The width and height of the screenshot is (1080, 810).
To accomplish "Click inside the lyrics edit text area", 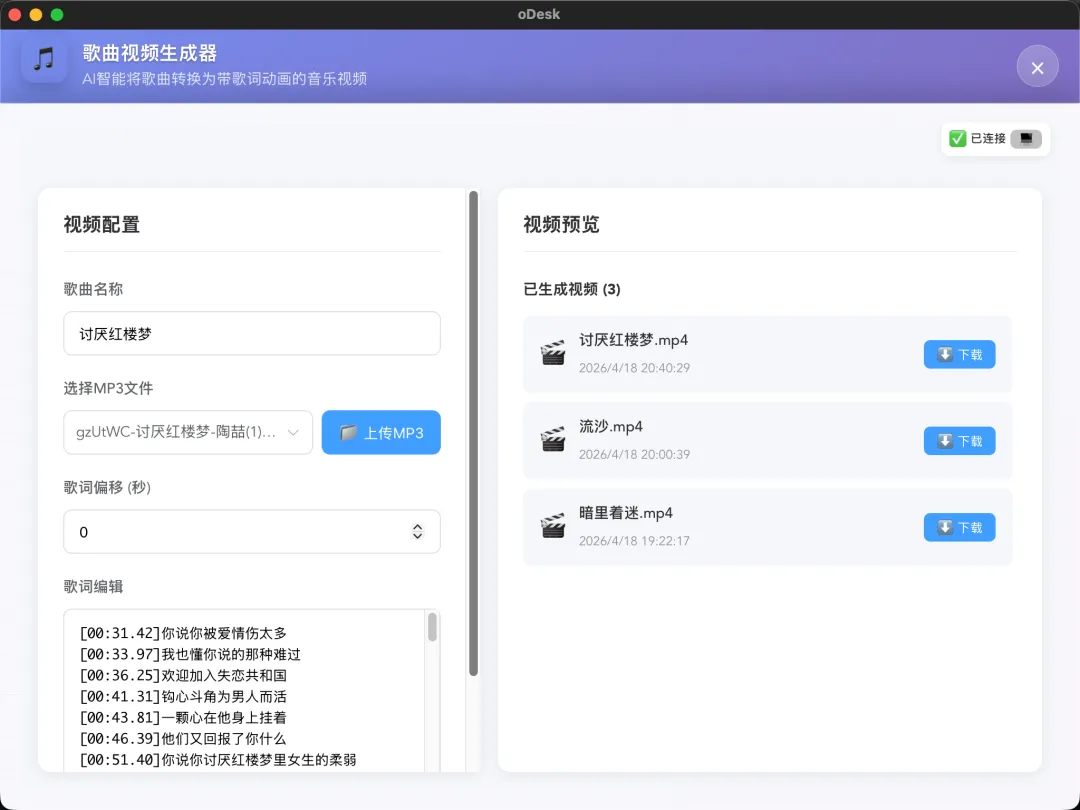I will click(x=252, y=690).
